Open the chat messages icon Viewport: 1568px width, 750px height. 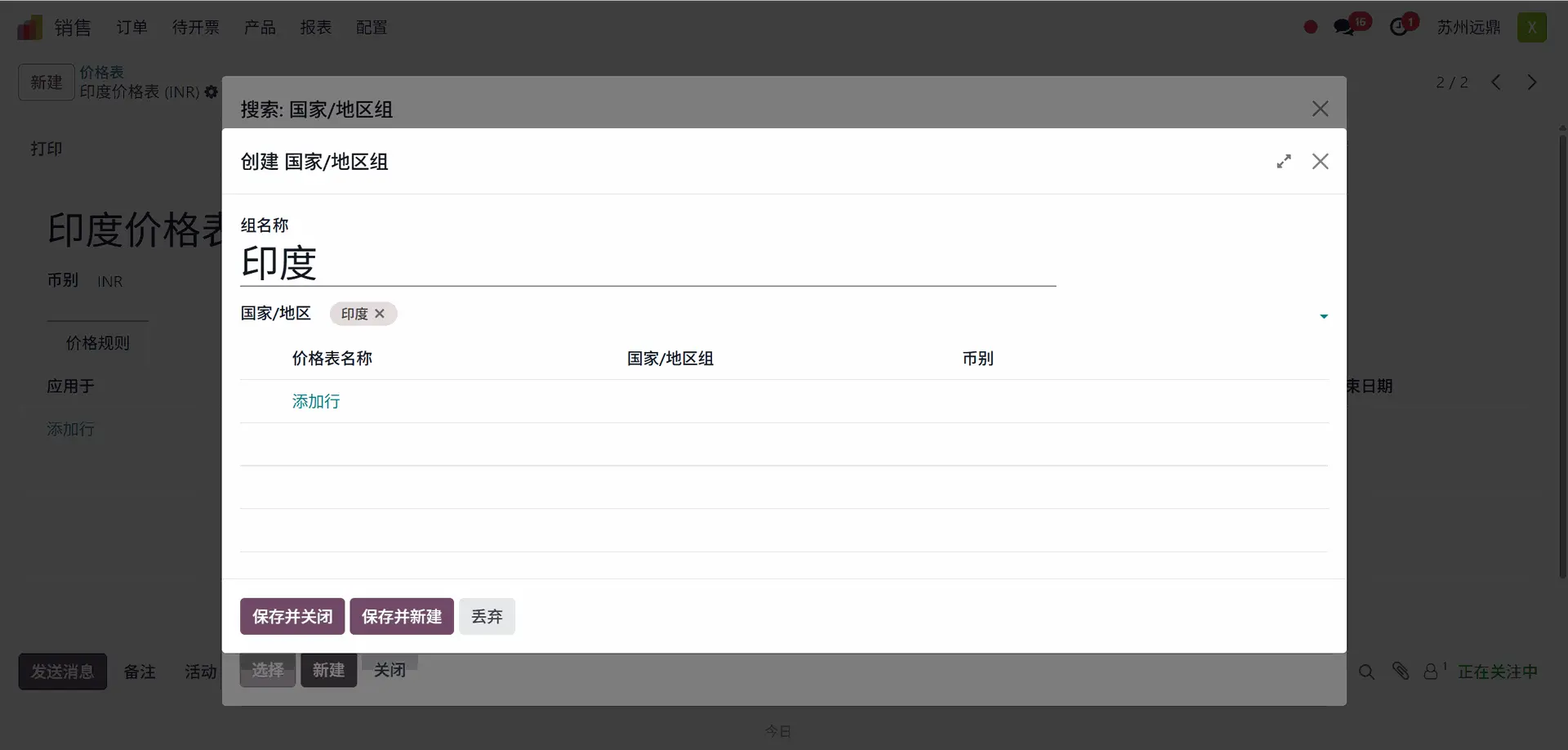pos(1343,28)
